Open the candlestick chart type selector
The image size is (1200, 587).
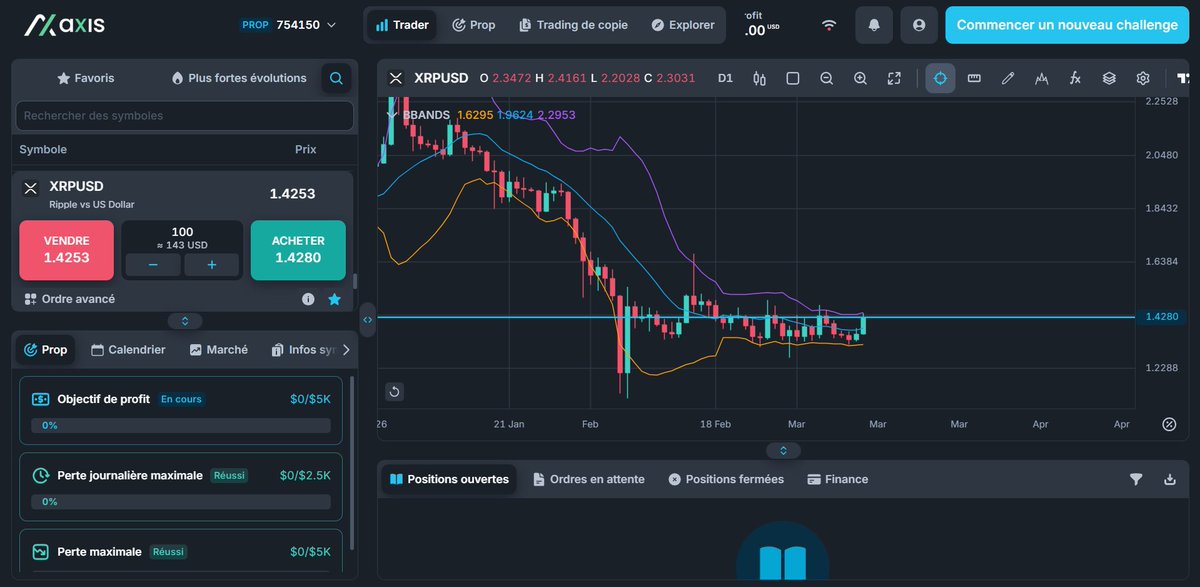pyautogui.click(x=759, y=78)
